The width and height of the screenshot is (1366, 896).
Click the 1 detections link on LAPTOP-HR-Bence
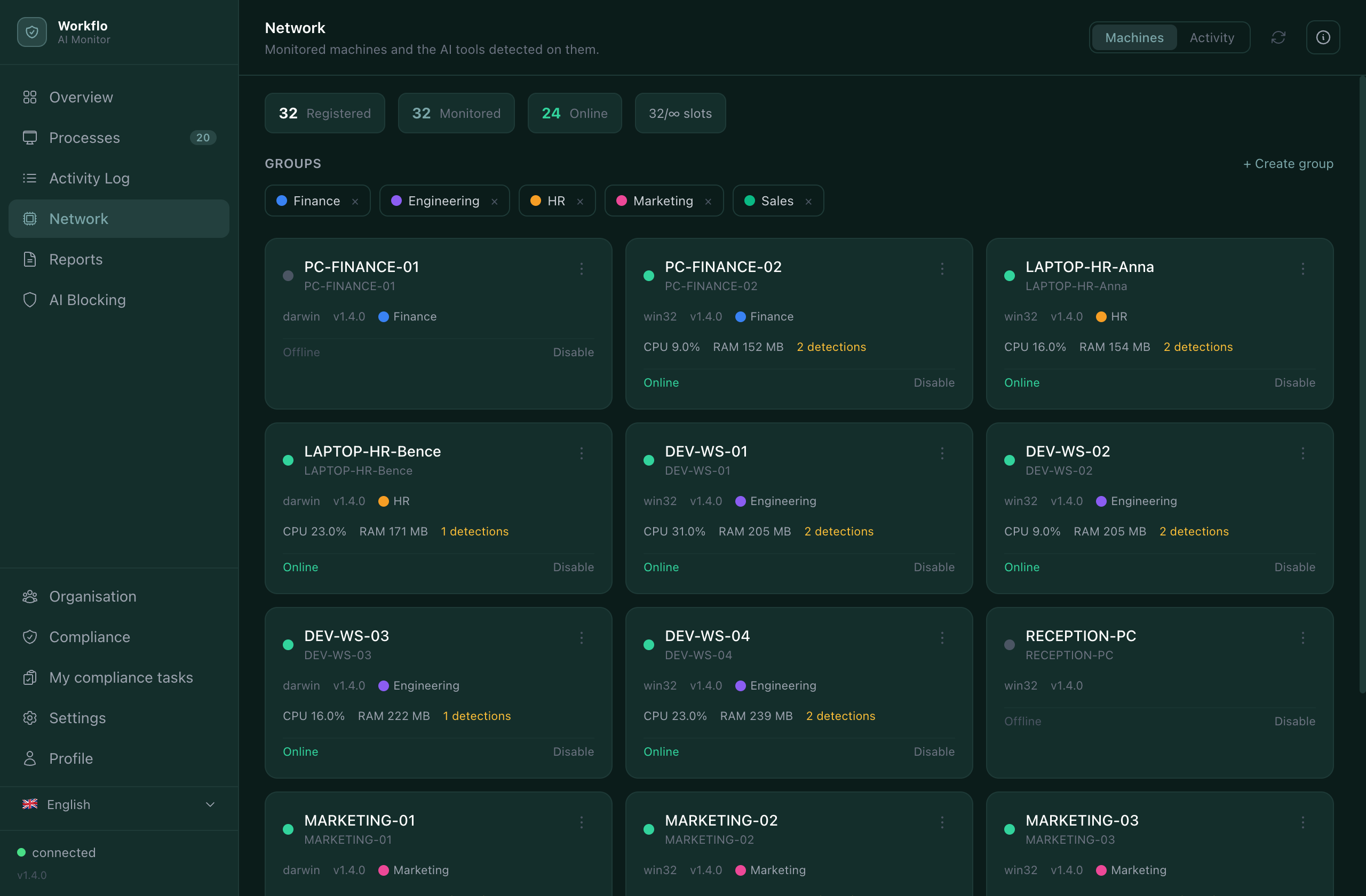coord(475,532)
